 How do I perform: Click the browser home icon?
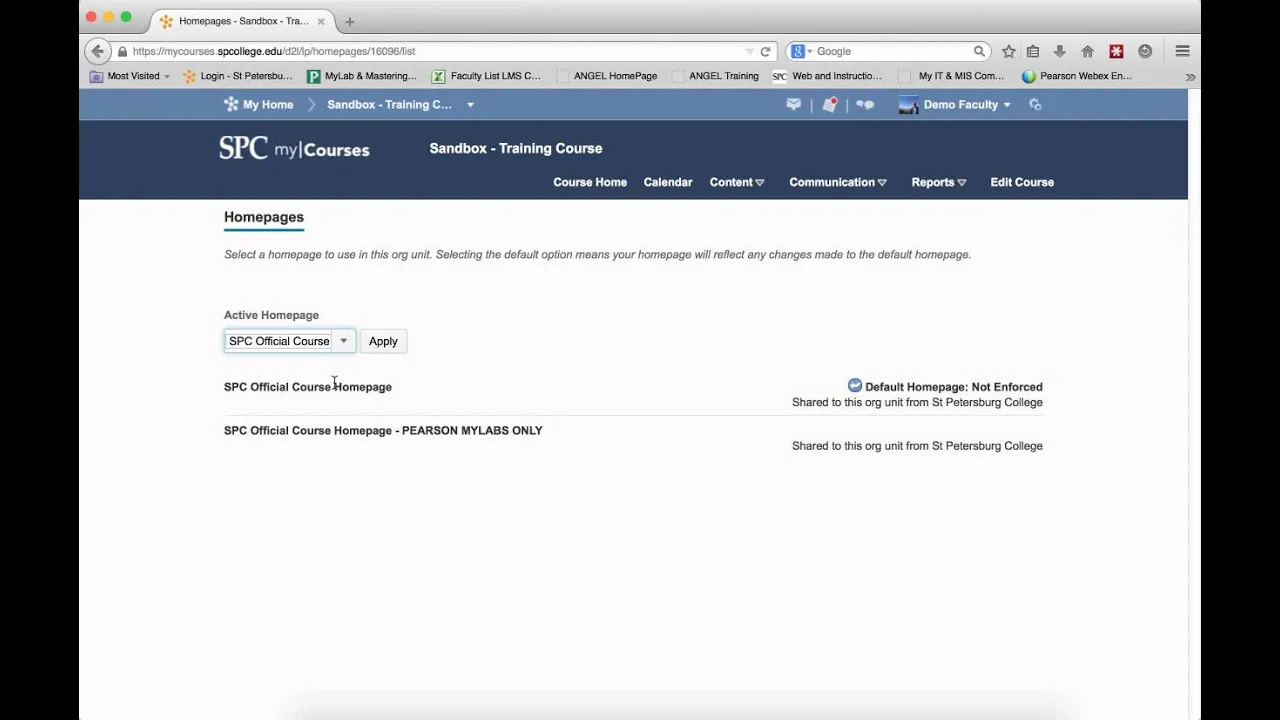click(1088, 51)
